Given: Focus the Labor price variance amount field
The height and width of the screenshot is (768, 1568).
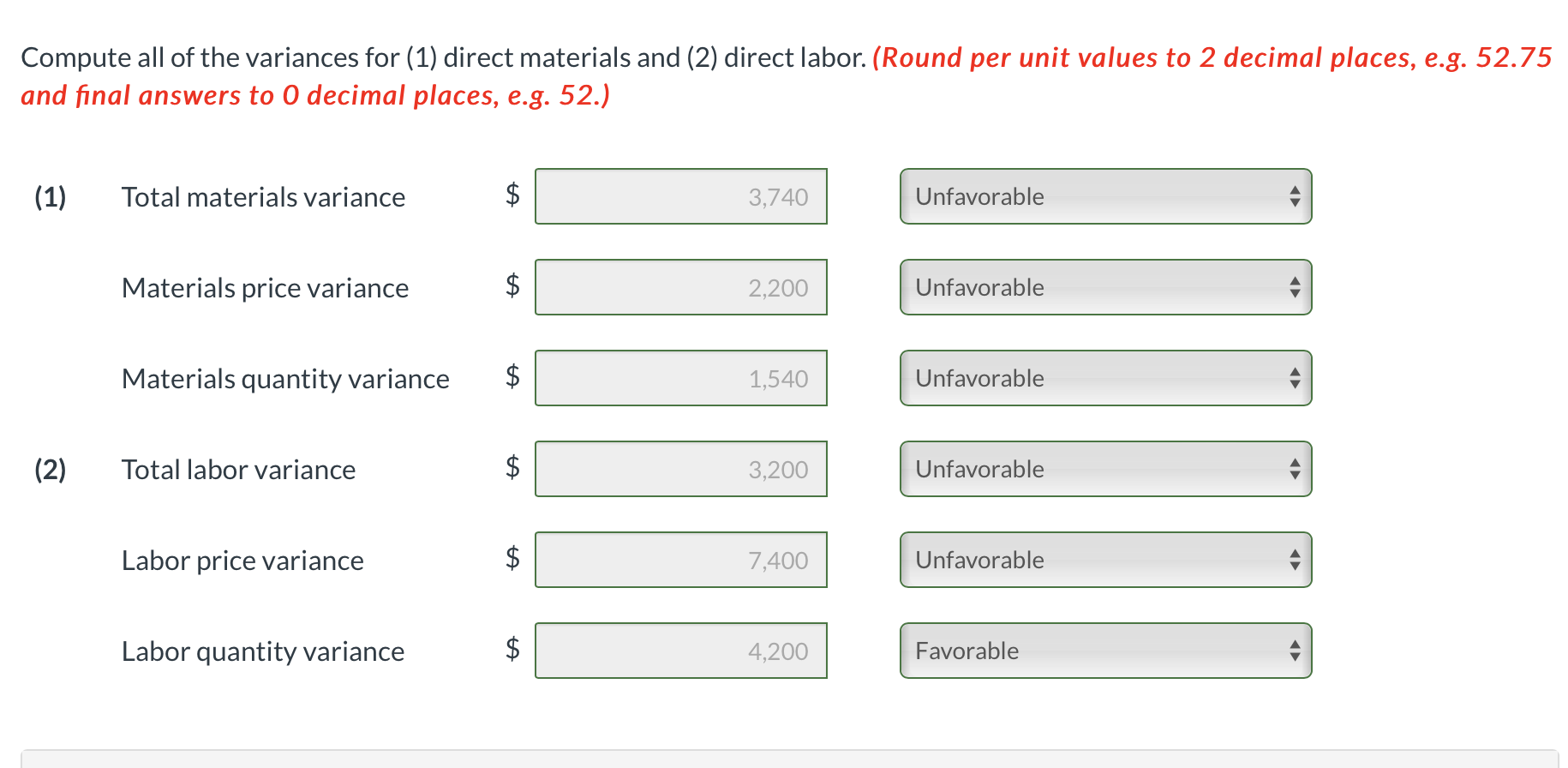Looking at the screenshot, I should [x=681, y=560].
